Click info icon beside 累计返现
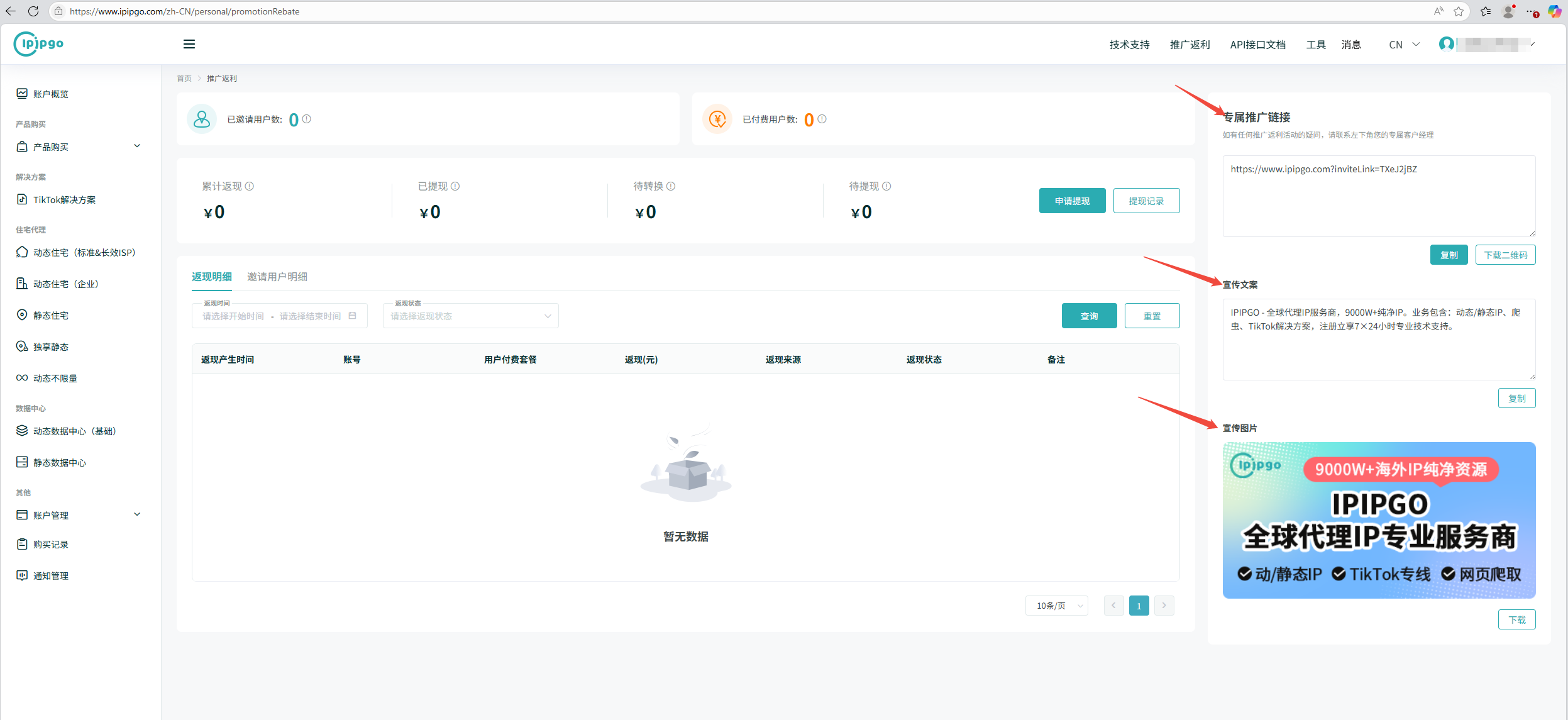 coord(250,186)
